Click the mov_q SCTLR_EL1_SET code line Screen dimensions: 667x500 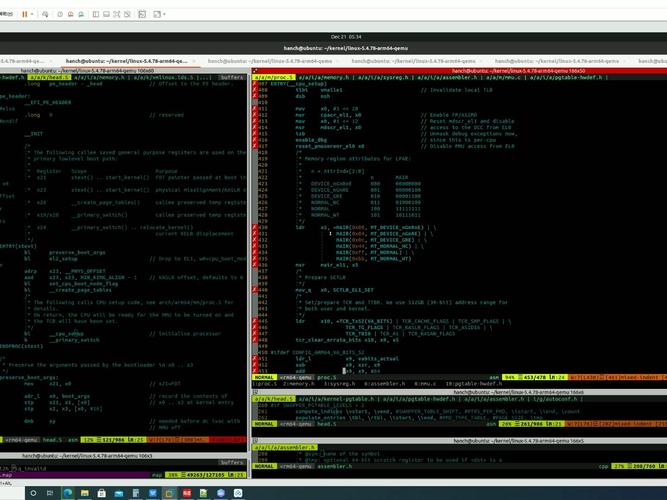pyautogui.click(x=334, y=290)
